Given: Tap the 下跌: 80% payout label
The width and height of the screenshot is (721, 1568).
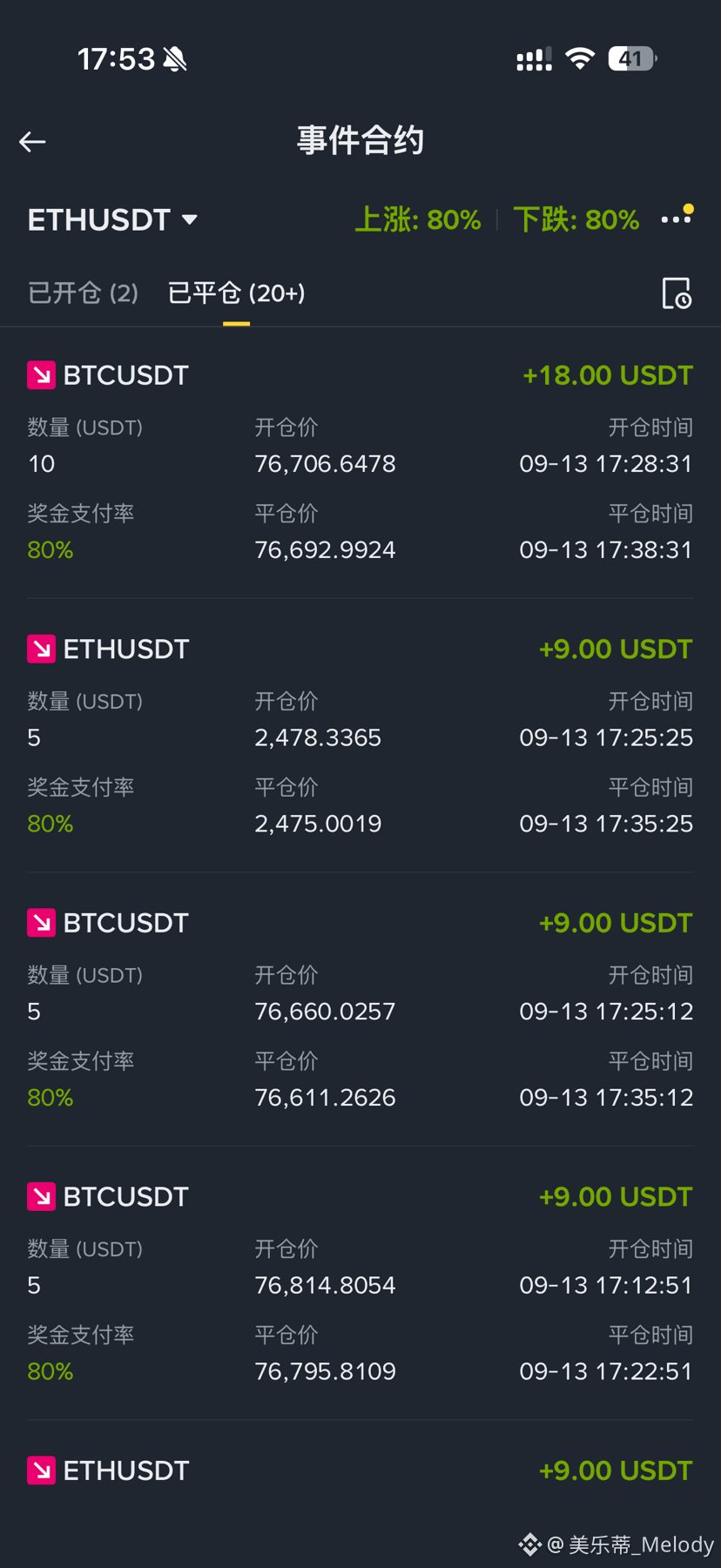Looking at the screenshot, I should point(576,219).
